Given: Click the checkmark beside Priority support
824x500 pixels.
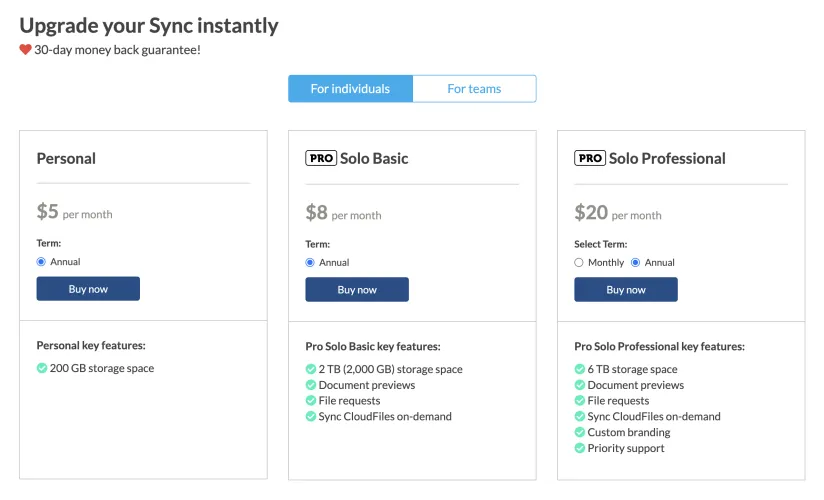Looking at the screenshot, I should point(579,449).
